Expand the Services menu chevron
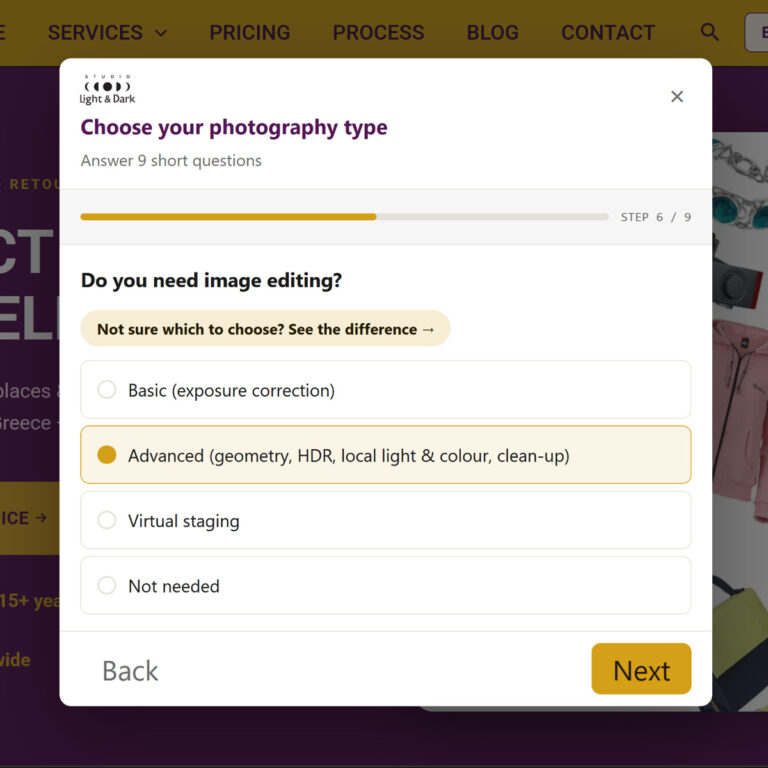The height and width of the screenshot is (768, 768). coord(161,33)
